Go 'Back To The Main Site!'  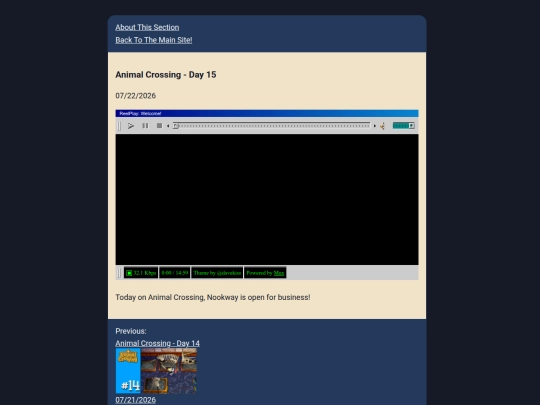coord(154,40)
